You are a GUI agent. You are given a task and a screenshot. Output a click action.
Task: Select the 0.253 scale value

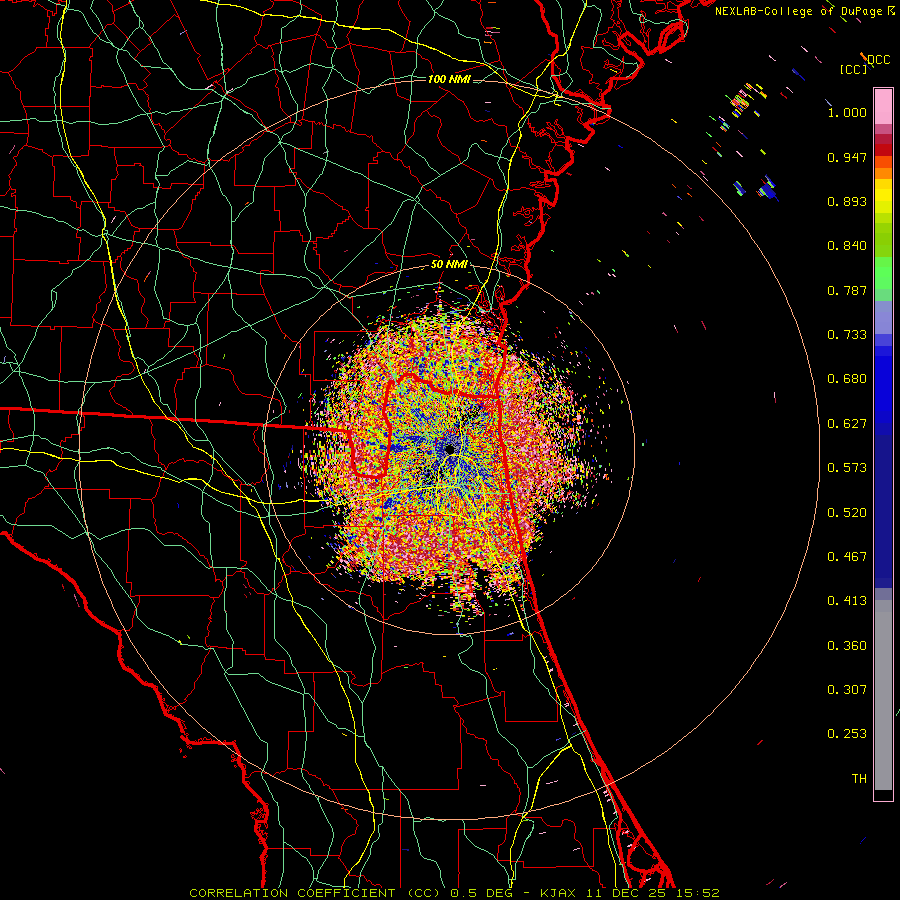point(847,734)
